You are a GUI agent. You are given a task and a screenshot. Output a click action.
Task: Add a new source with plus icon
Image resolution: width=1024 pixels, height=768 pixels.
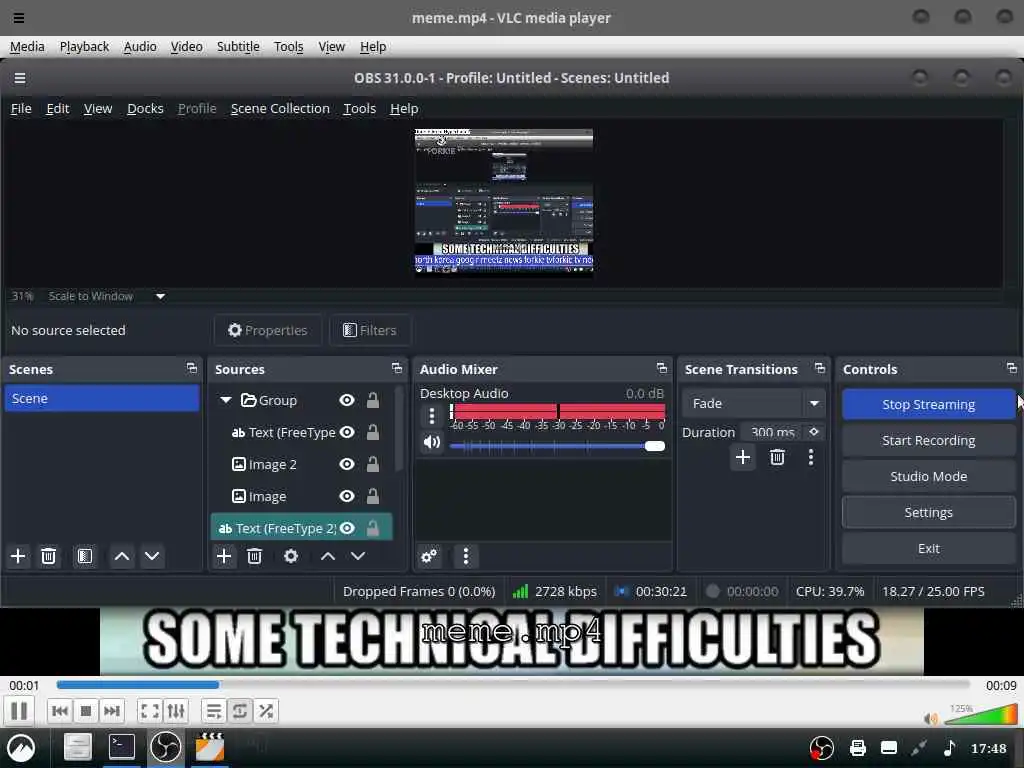point(224,556)
